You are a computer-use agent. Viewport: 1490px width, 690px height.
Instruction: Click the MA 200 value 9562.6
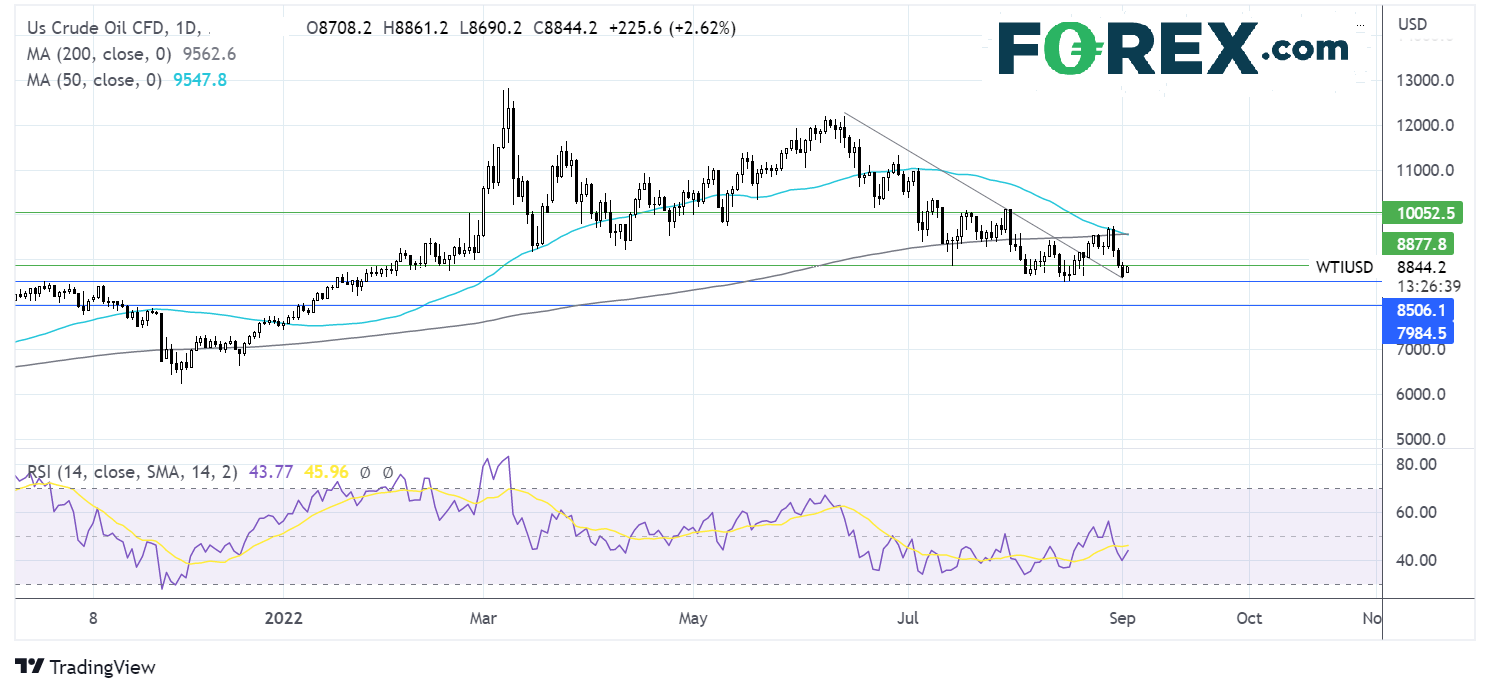pyautogui.click(x=207, y=54)
